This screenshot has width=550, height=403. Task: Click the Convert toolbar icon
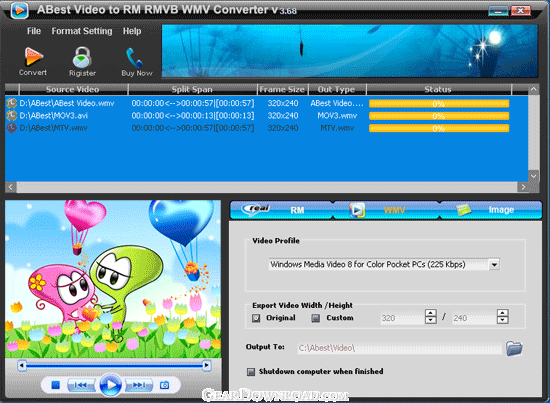33,57
